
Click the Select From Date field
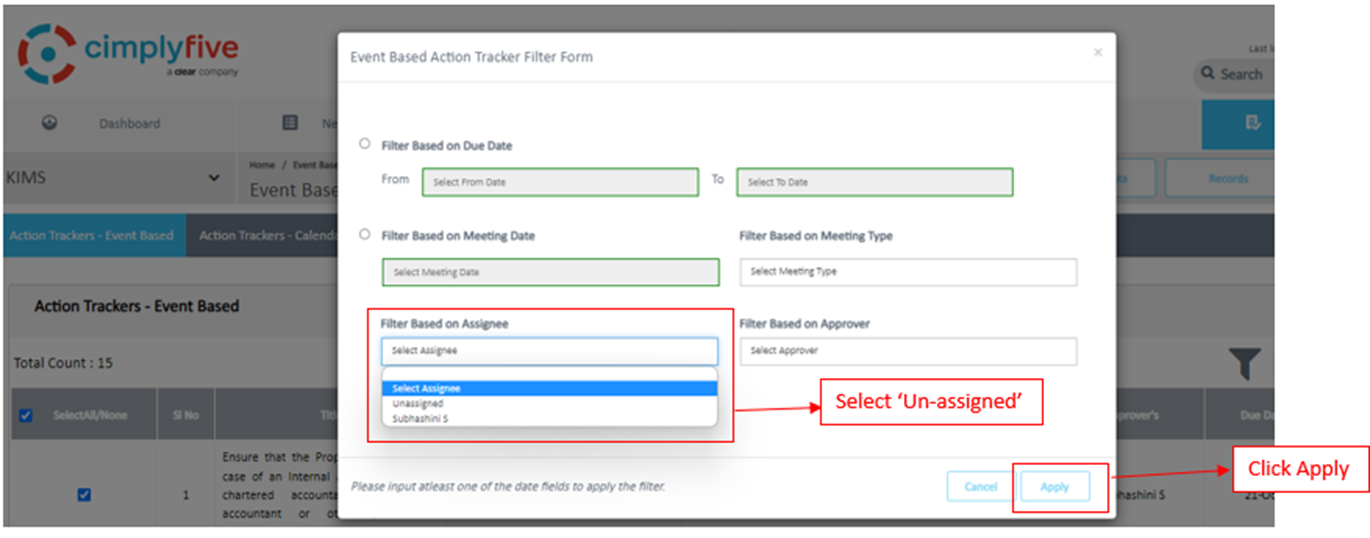point(560,182)
